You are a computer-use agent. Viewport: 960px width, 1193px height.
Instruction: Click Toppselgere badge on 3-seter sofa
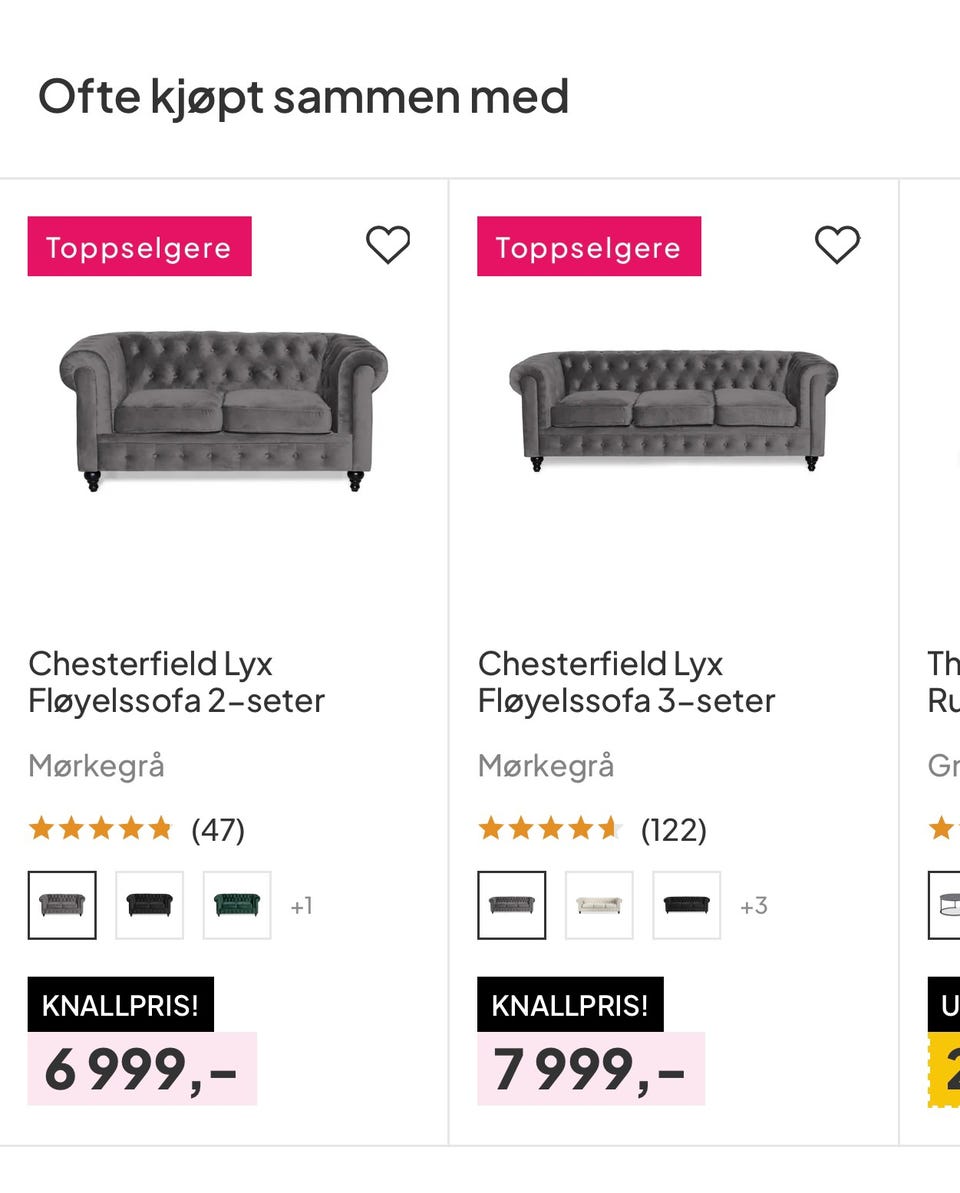589,247
